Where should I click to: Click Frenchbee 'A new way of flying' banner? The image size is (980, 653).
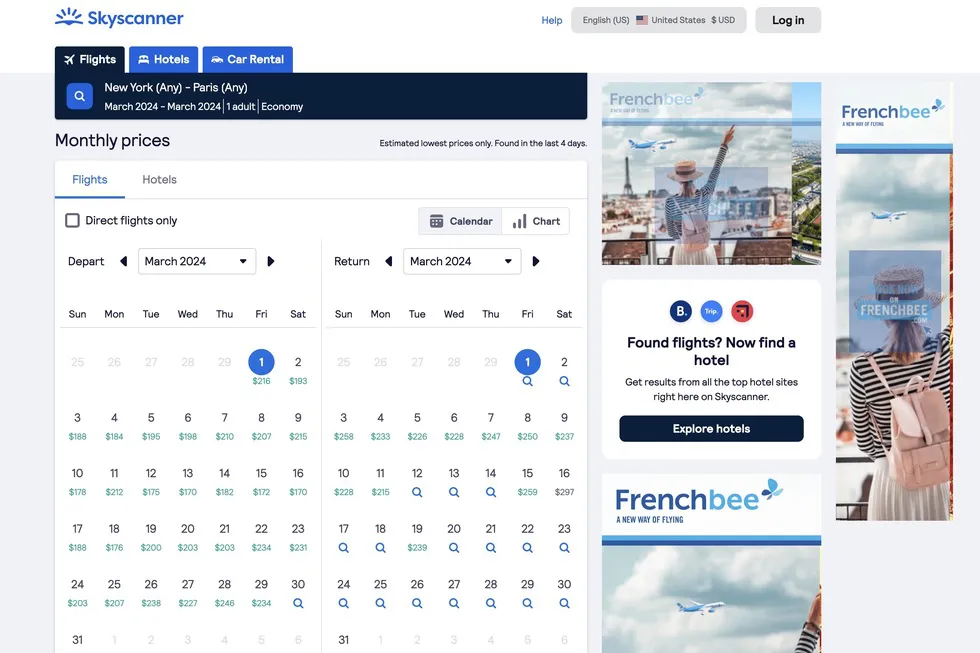click(x=711, y=564)
